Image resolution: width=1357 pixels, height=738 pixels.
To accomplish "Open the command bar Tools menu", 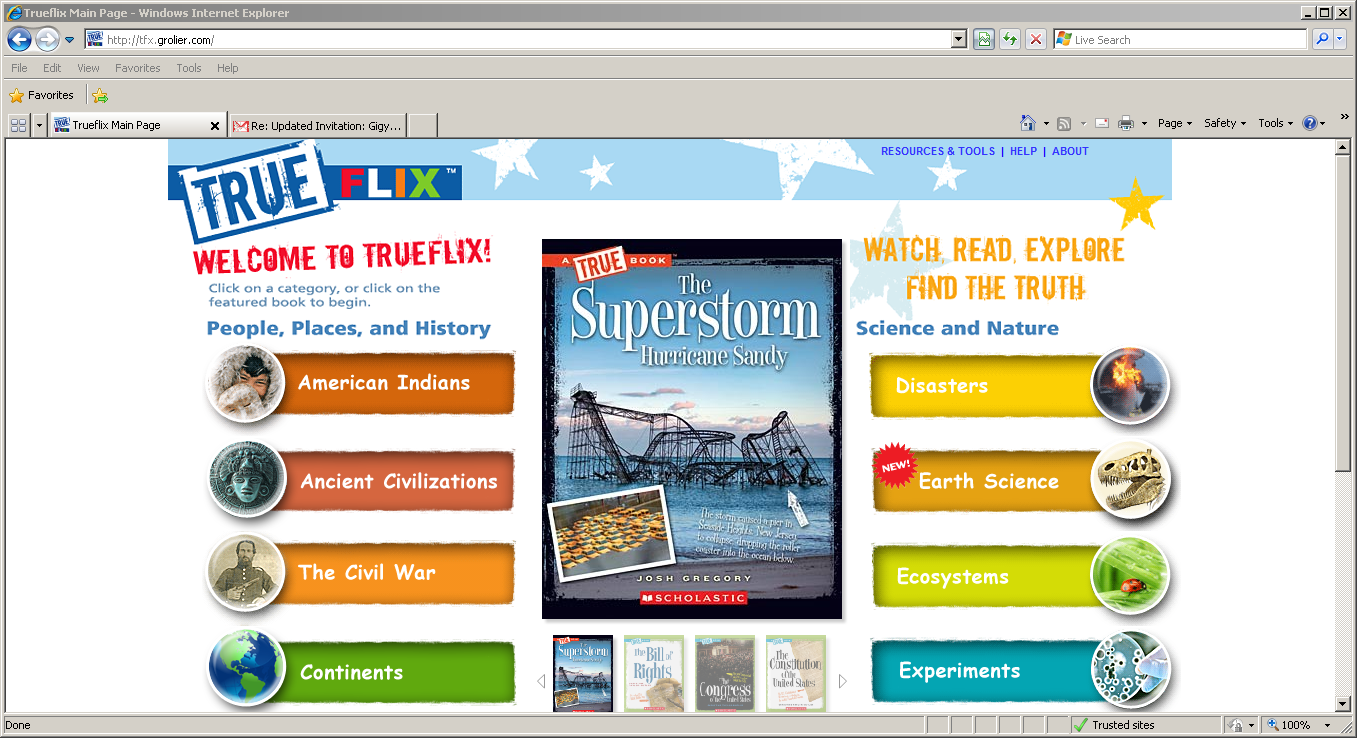I will pos(1276,123).
